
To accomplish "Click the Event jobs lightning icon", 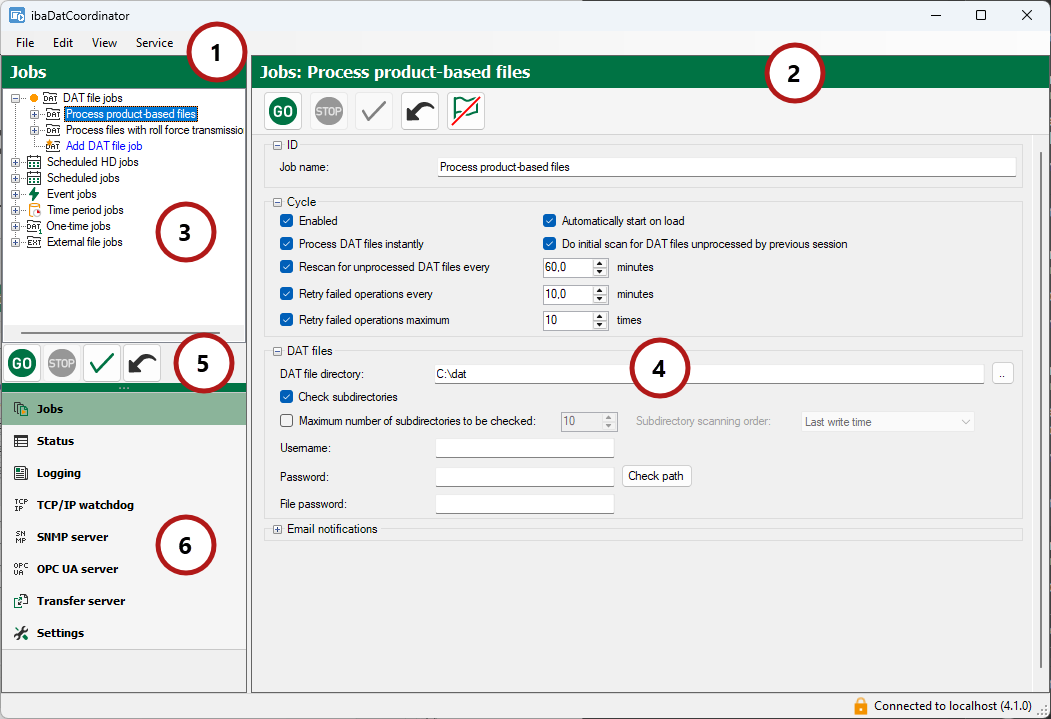I will pyautogui.click(x=34, y=194).
